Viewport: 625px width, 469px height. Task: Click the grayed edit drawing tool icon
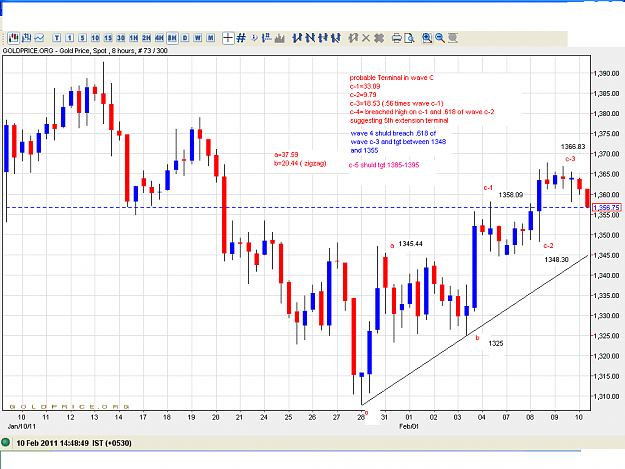(x=353, y=38)
